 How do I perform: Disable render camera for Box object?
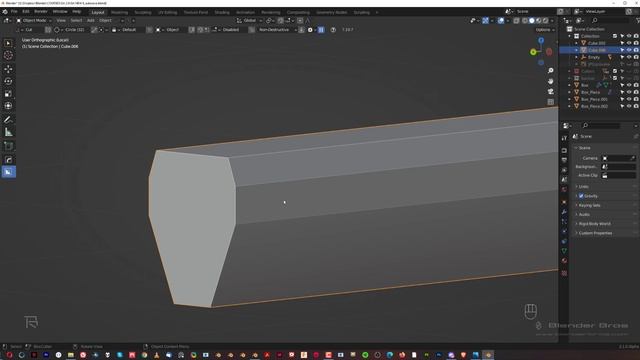pyautogui.click(x=636, y=85)
